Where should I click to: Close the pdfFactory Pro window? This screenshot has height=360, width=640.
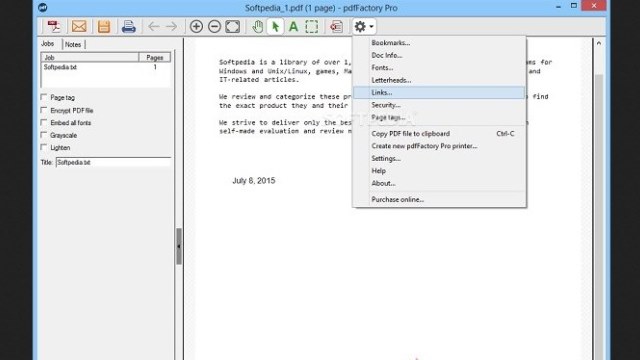[x=594, y=6]
